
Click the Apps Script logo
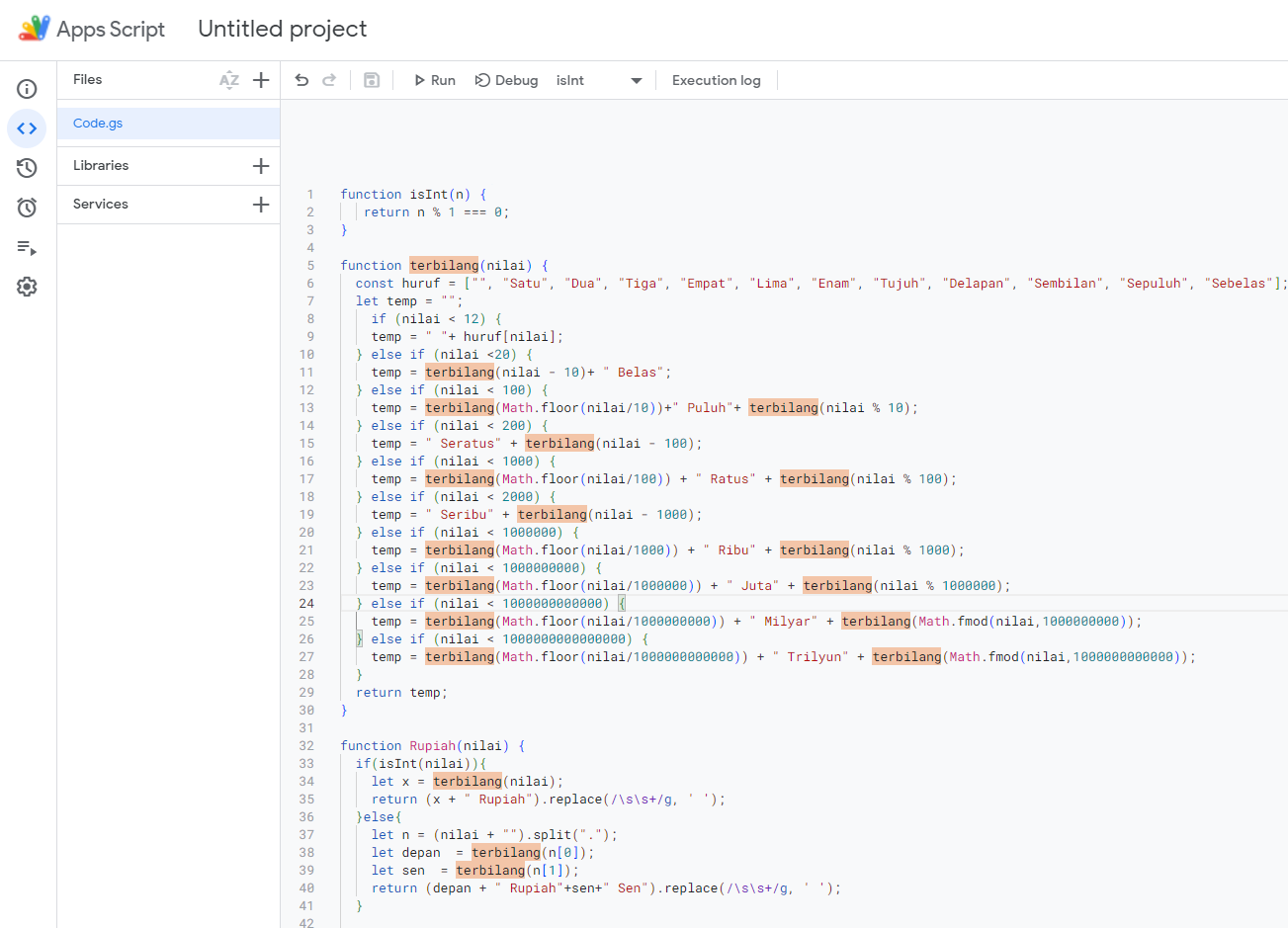click(x=35, y=29)
